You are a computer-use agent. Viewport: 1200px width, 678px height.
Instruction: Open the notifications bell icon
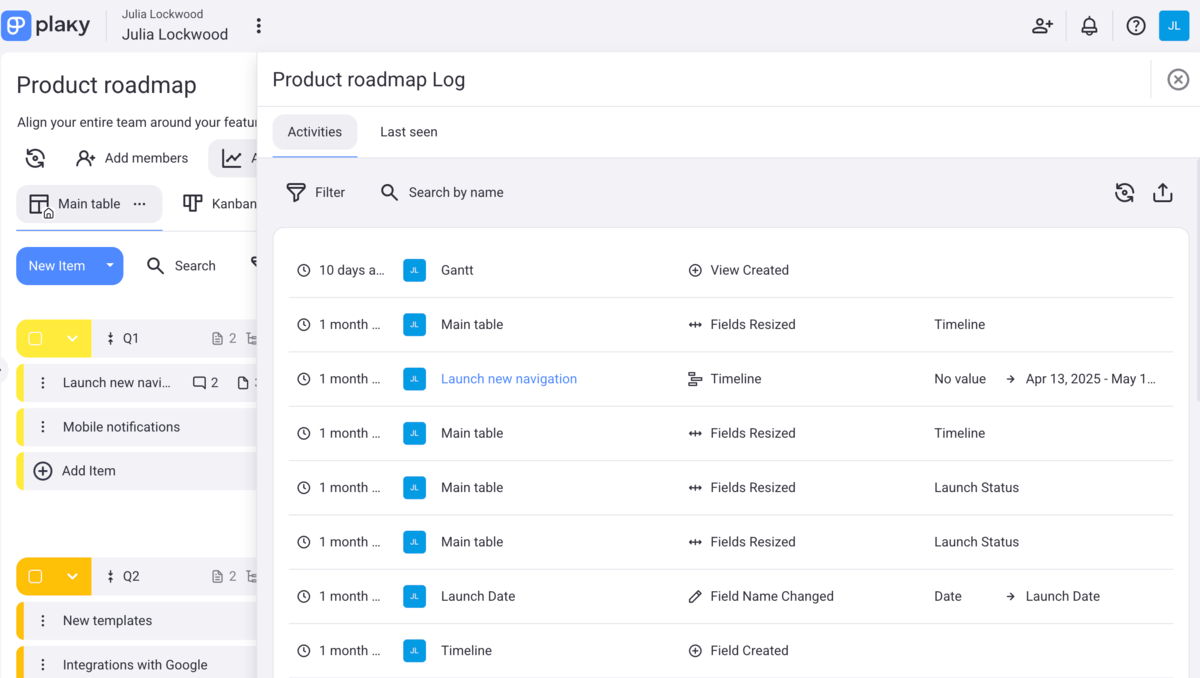click(1089, 25)
